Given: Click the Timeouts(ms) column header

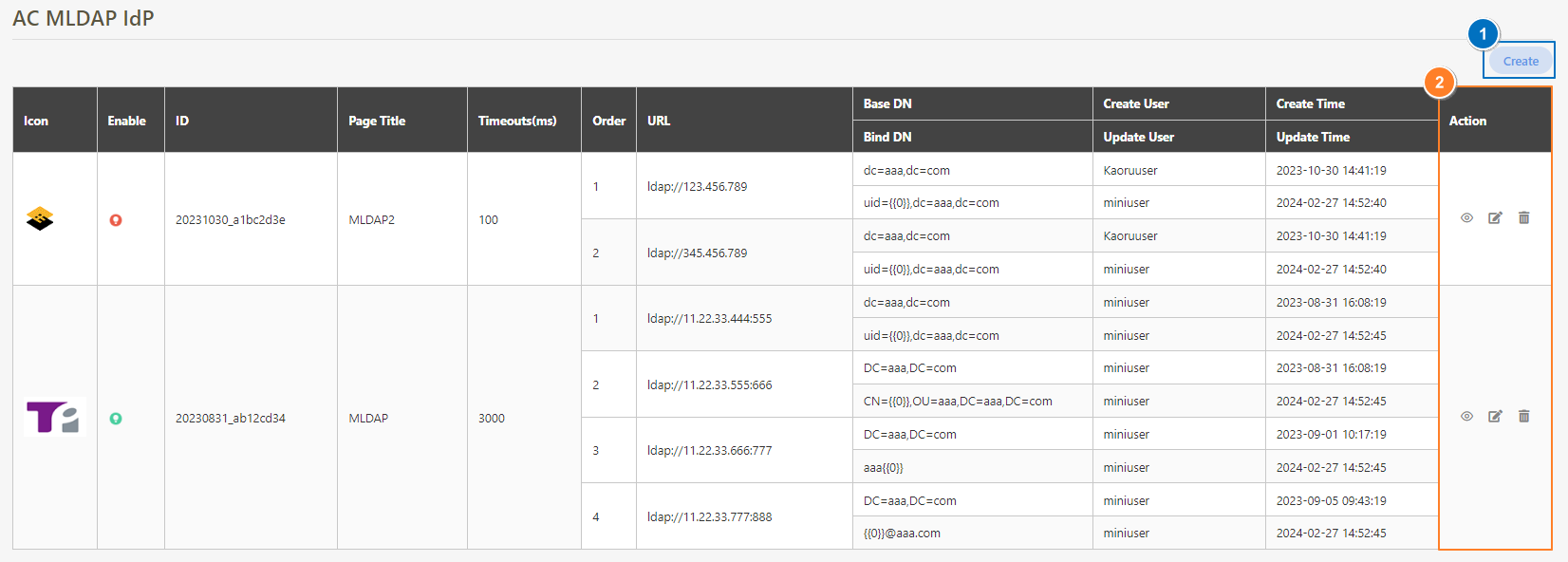Looking at the screenshot, I should tap(517, 121).
